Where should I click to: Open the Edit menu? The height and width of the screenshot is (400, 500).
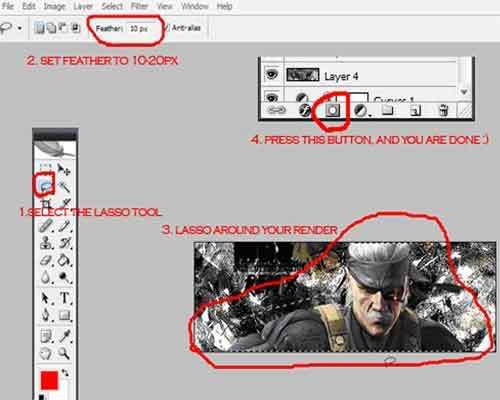coord(29,6)
